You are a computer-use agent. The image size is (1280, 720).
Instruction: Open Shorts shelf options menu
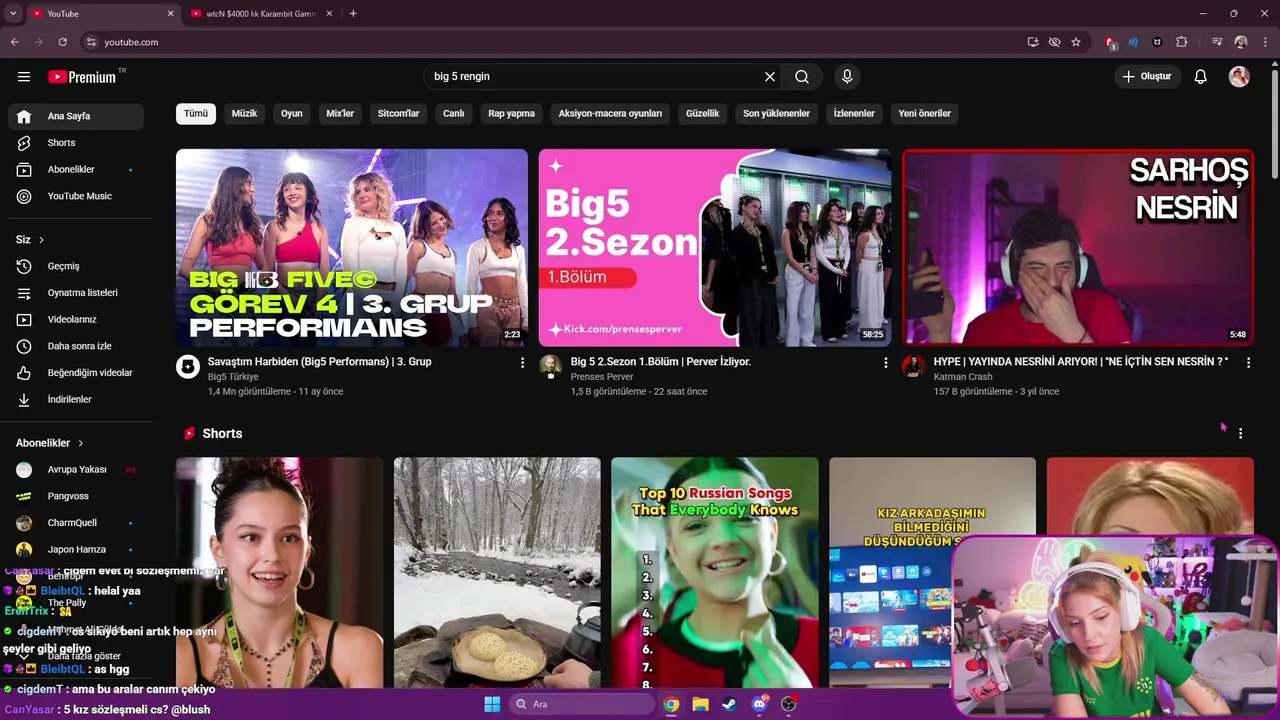pos(1240,434)
